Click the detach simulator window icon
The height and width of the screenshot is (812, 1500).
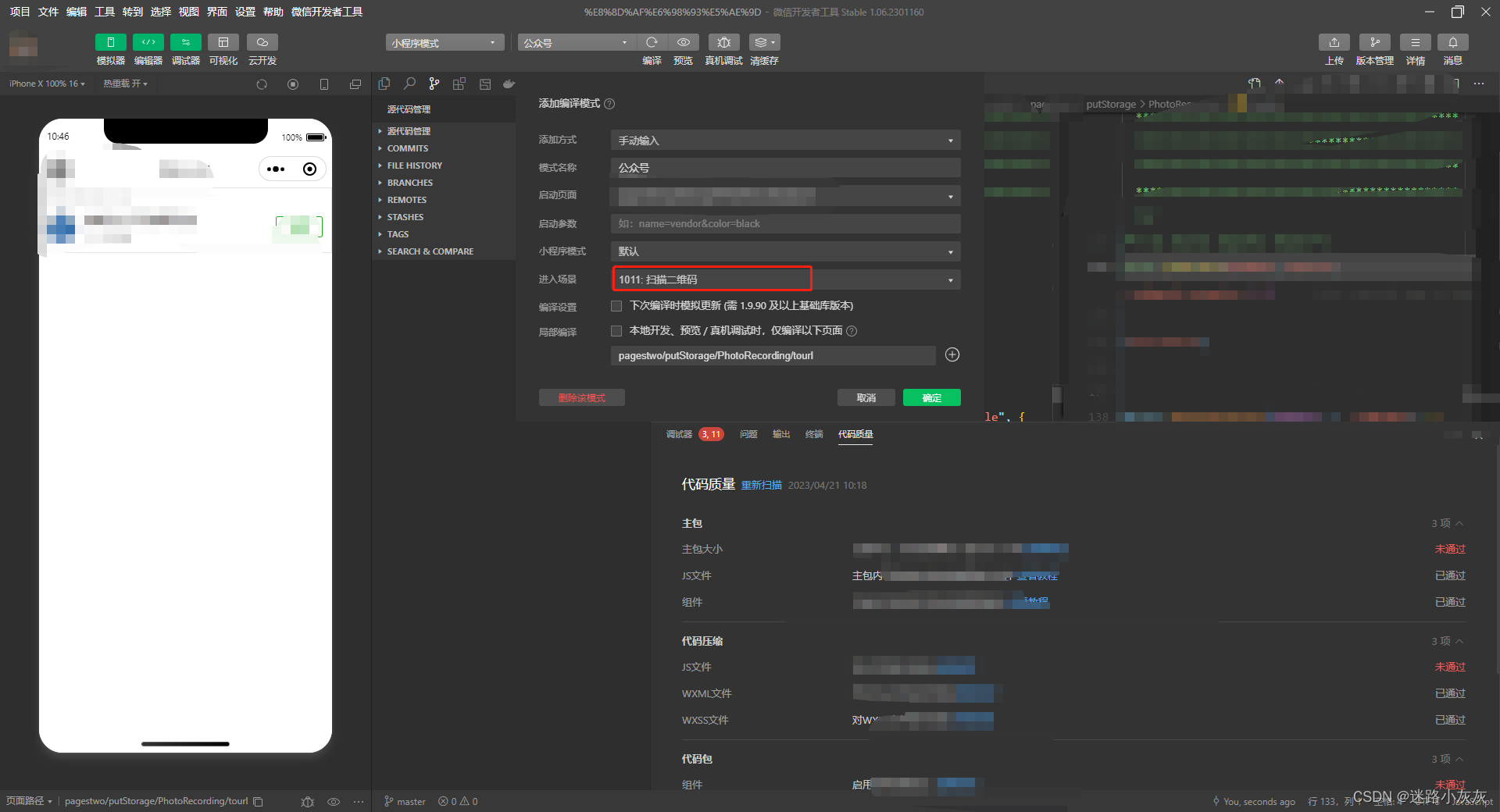coord(355,84)
